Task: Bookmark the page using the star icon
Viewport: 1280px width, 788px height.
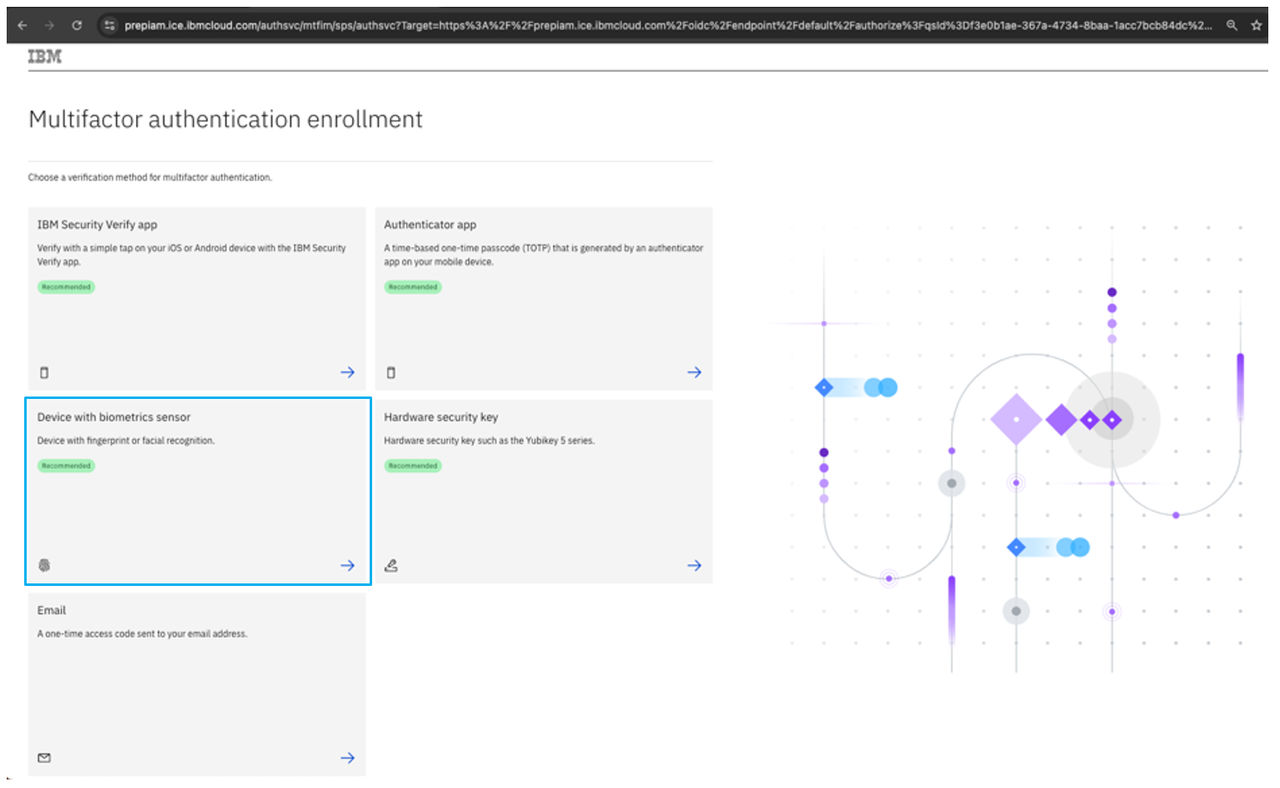Action: click(1257, 24)
